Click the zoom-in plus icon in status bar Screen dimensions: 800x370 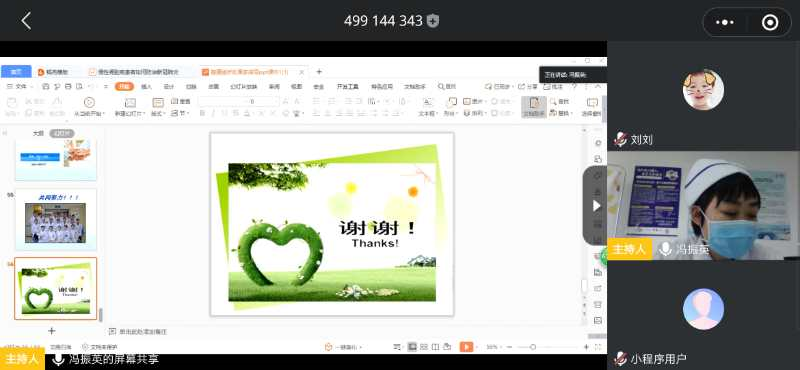[586, 347]
